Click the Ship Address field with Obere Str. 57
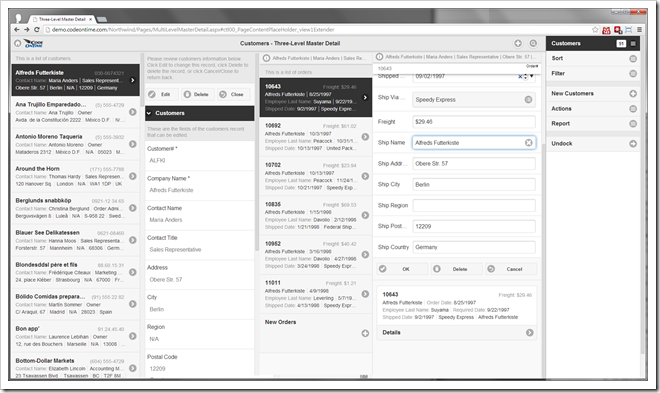 (x=474, y=164)
